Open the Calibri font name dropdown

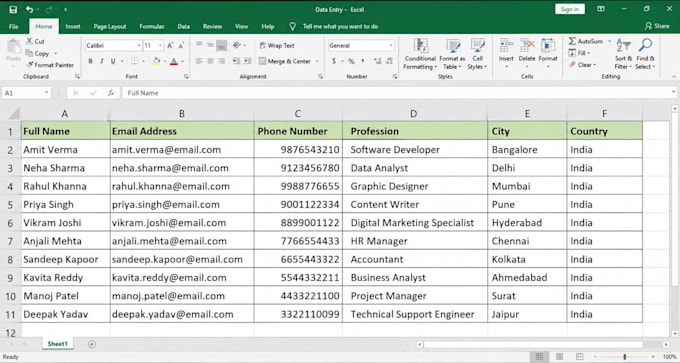pyautogui.click(x=139, y=46)
